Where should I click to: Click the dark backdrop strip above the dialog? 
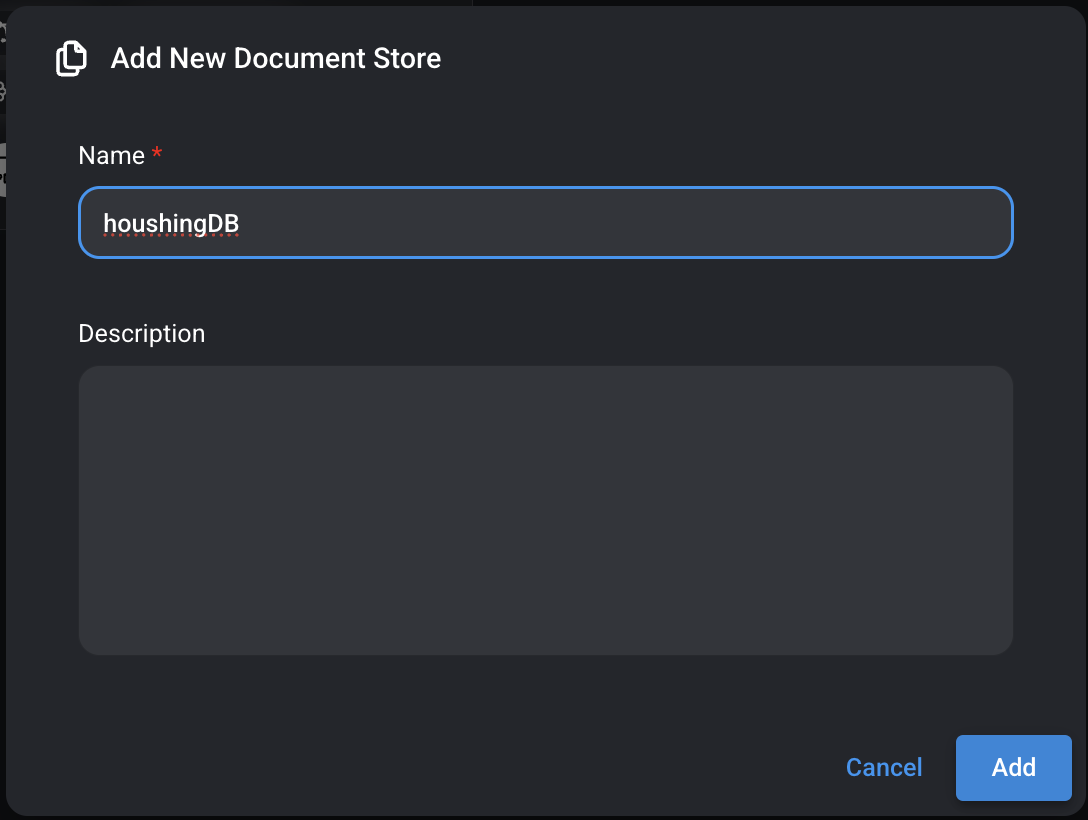tap(700, 3)
